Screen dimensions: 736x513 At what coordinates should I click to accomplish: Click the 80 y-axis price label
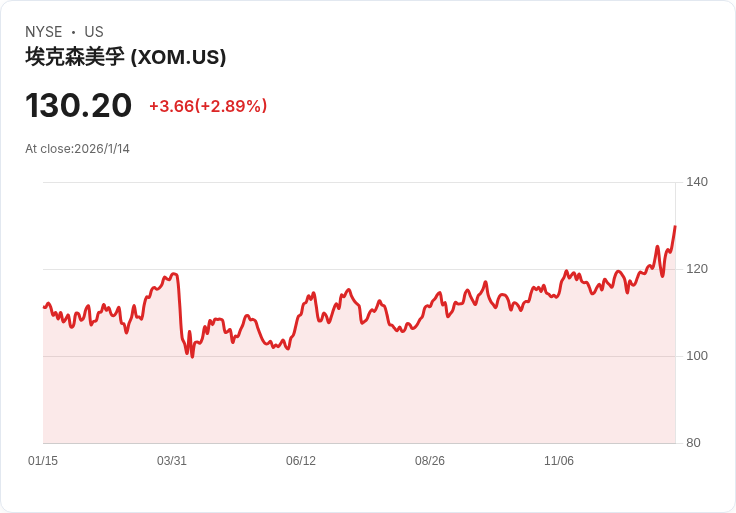coord(693,443)
